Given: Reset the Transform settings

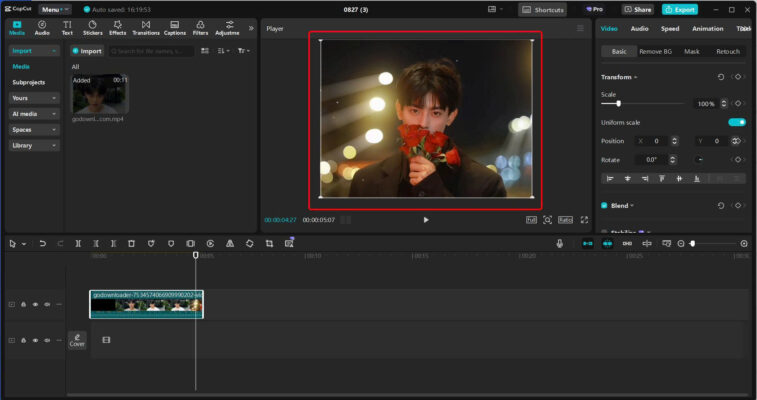Looking at the screenshot, I should coord(721,77).
